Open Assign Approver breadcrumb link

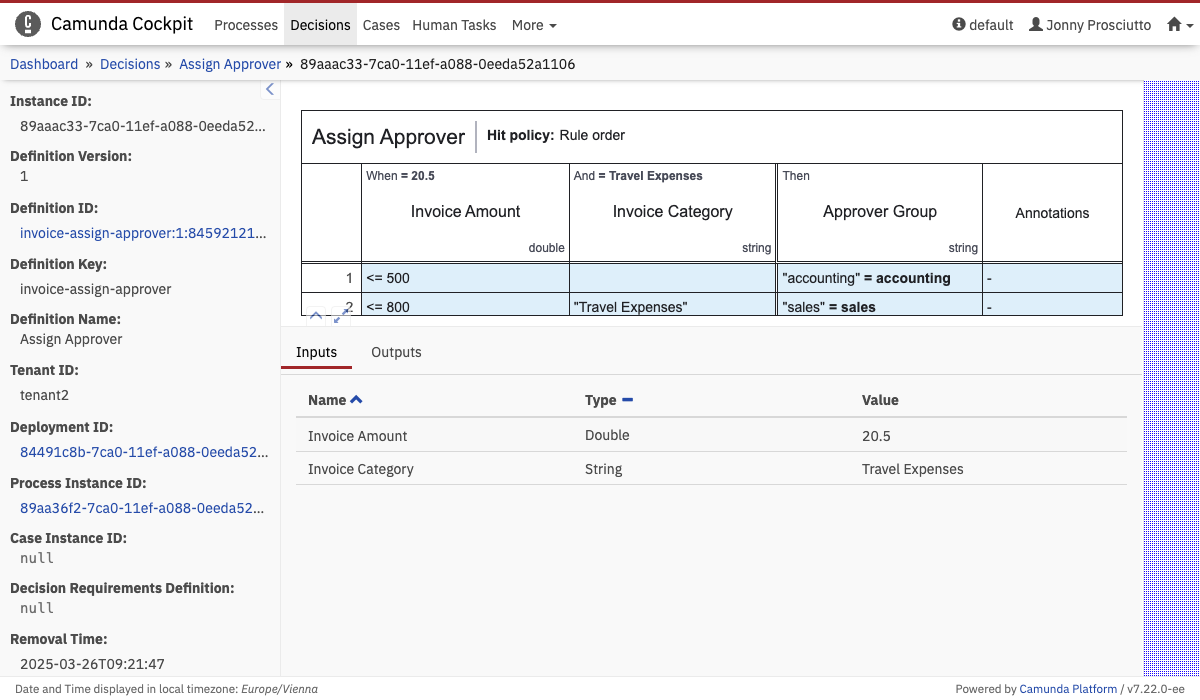[x=230, y=64]
